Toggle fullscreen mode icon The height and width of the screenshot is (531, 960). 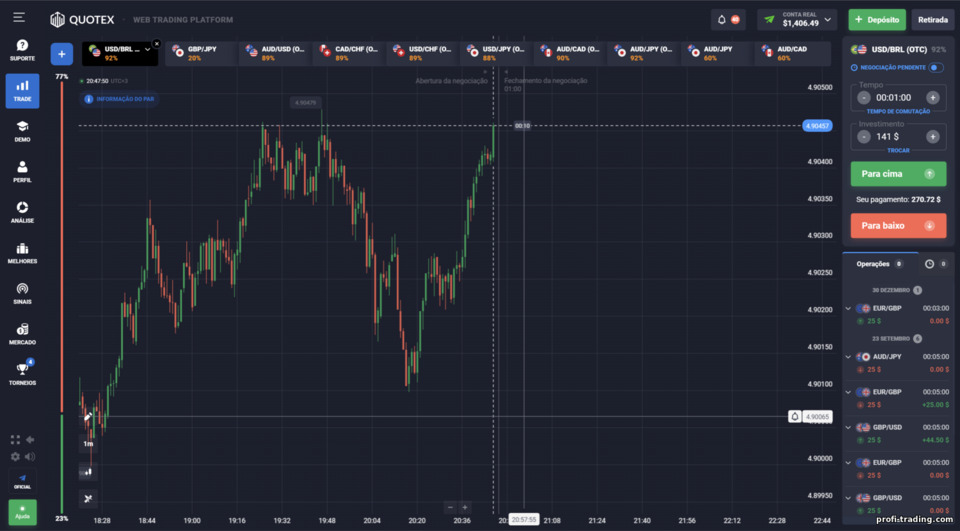(x=15, y=440)
